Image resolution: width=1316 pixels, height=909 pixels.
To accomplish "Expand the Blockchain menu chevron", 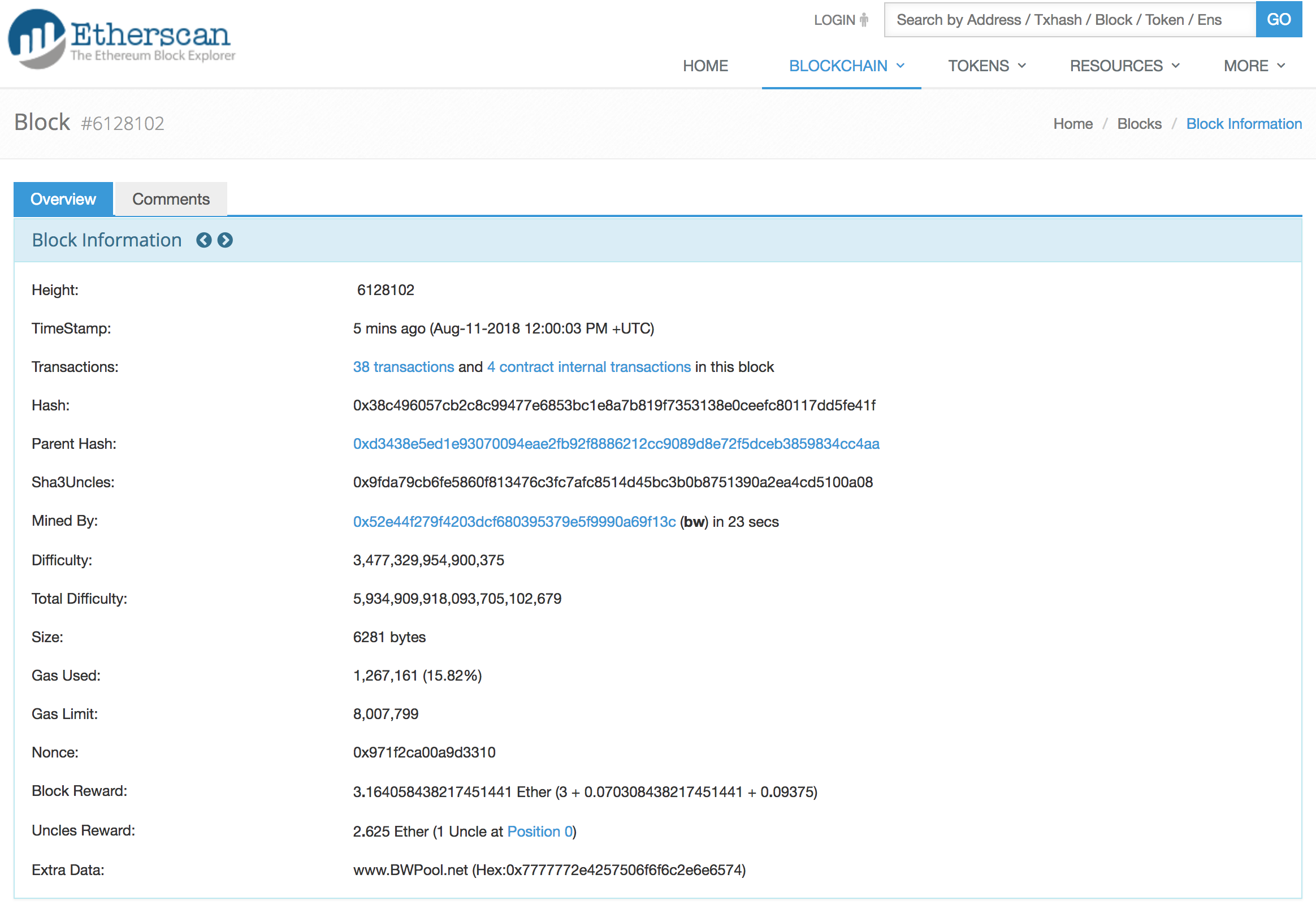I will pyautogui.click(x=901, y=66).
